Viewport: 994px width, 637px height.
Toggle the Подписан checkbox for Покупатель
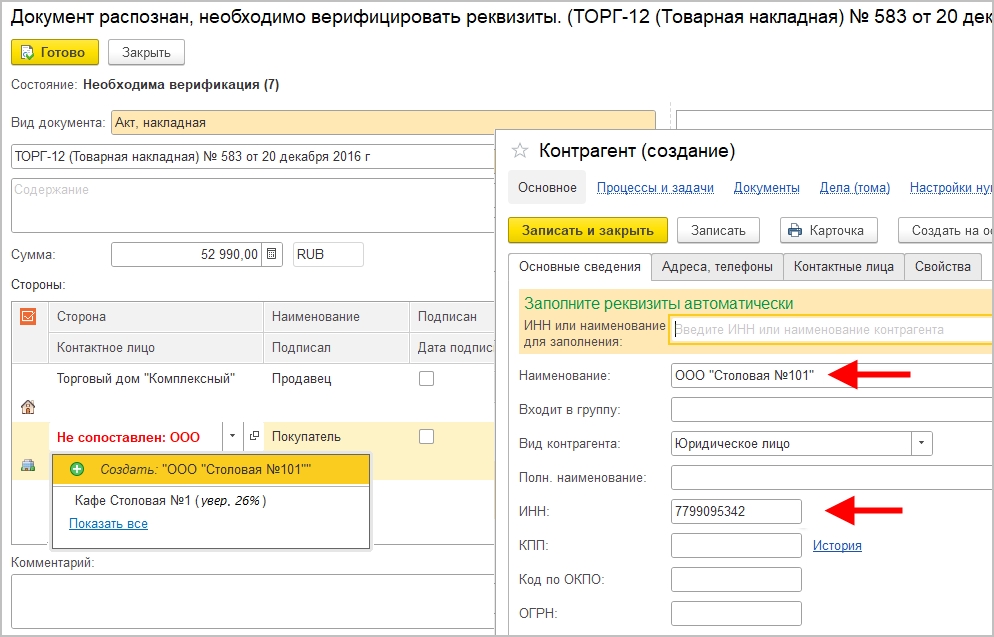(427, 437)
